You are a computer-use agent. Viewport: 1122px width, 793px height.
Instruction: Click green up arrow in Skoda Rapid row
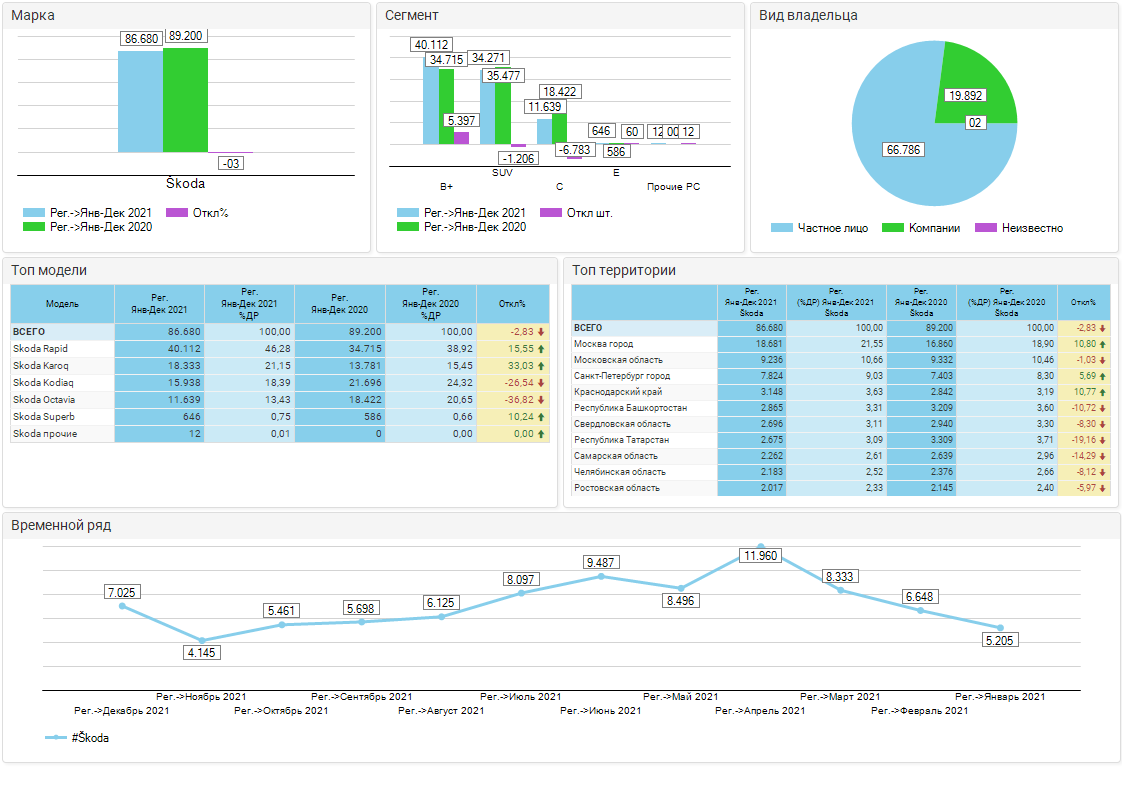(541, 348)
